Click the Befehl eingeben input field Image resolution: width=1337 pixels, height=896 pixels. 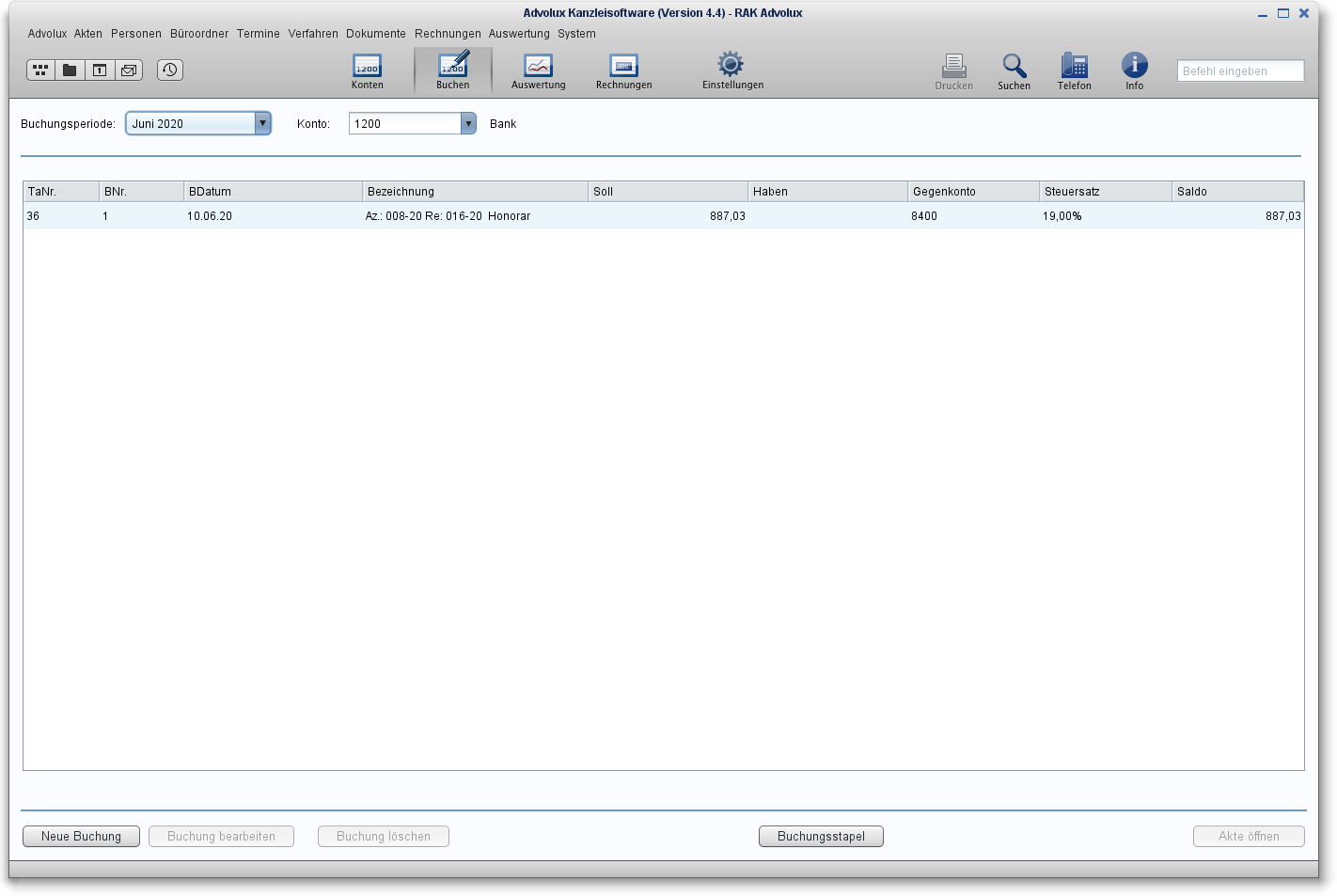pyautogui.click(x=1240, y=71)
